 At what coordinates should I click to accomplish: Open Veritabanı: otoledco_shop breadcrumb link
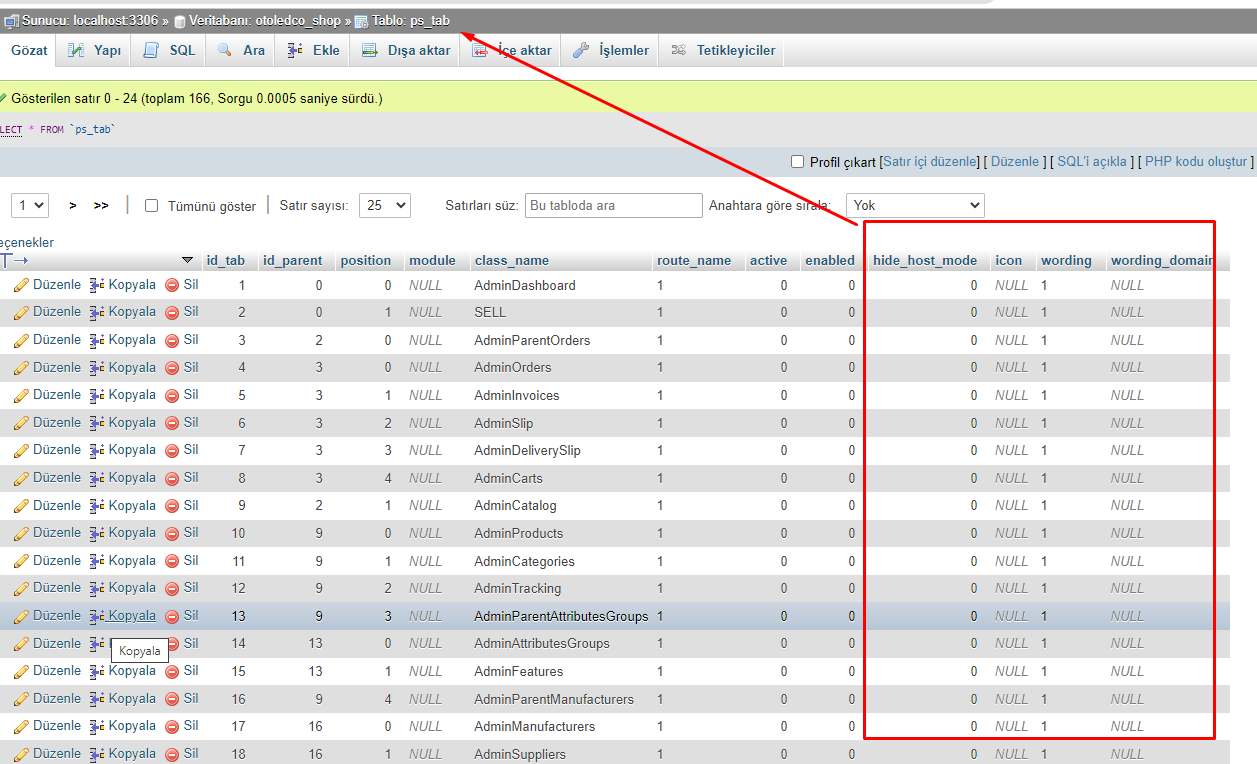[264, 20]
